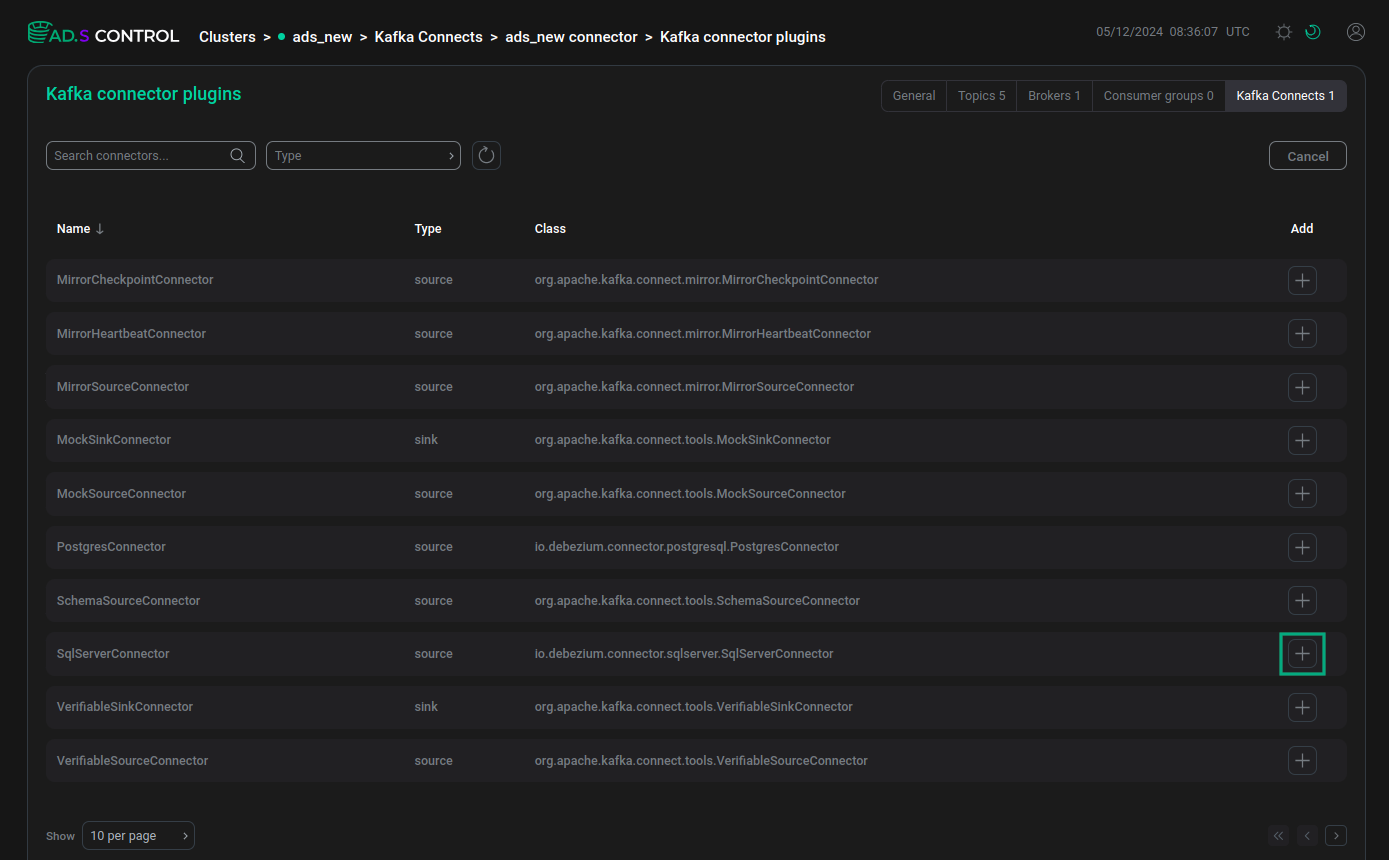Image resolution: width=1389 pixels, height=860 pixels.
Task: Sort by Name column arrow
Action: point(99,229)
